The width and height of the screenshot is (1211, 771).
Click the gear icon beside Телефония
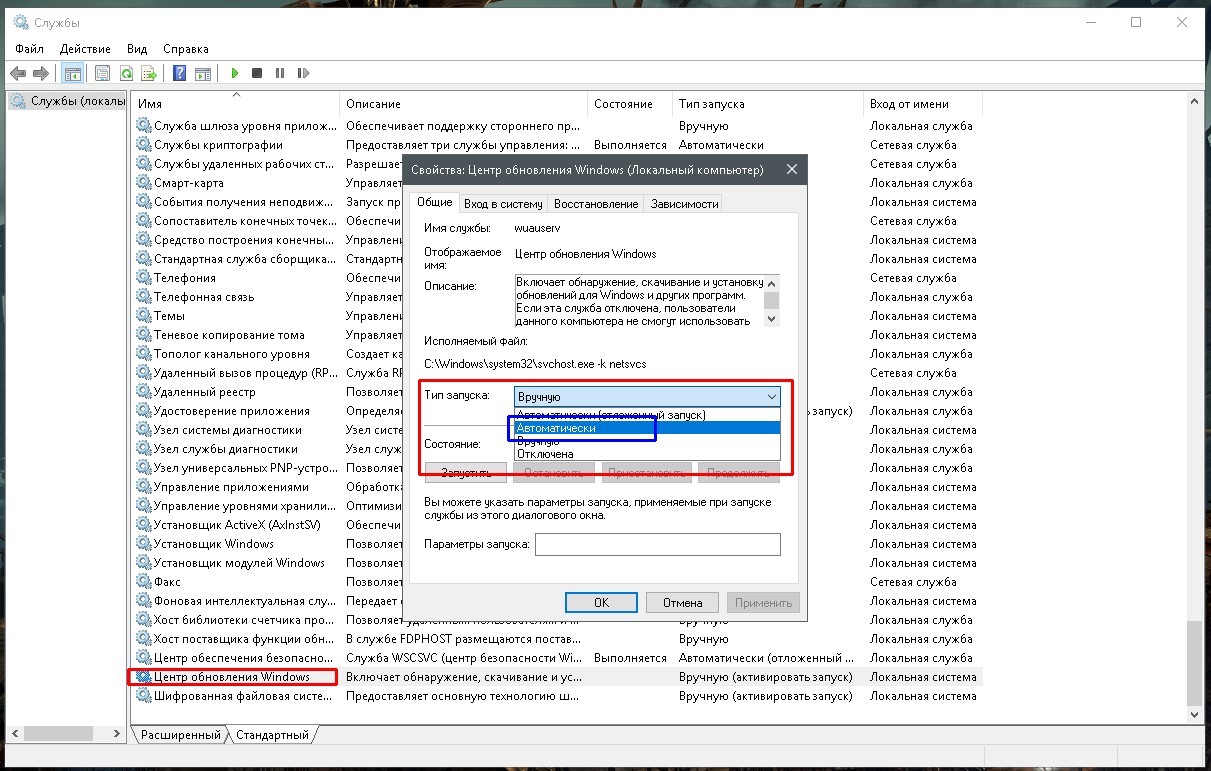pyautogui.click(x=144, y=278)
